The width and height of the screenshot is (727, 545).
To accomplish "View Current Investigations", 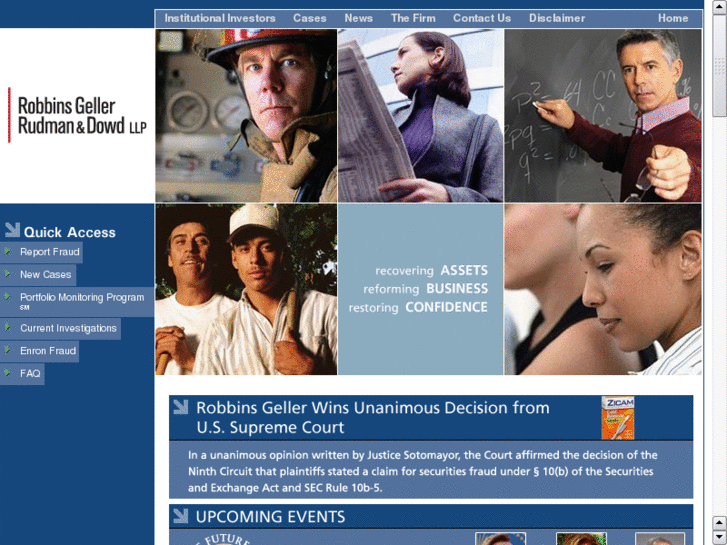I will (x=68, y=328).
